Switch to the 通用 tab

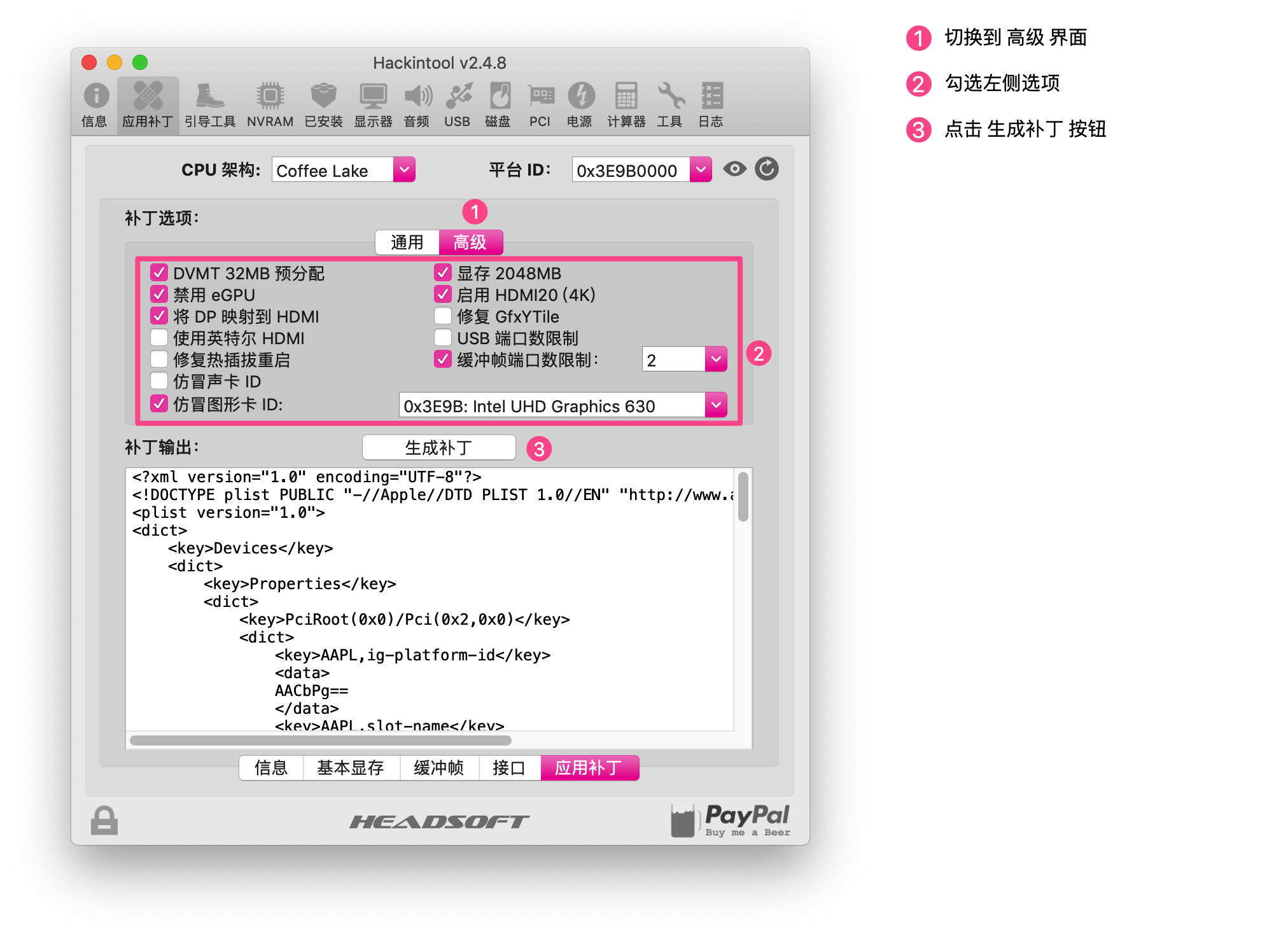click(407, 242)
